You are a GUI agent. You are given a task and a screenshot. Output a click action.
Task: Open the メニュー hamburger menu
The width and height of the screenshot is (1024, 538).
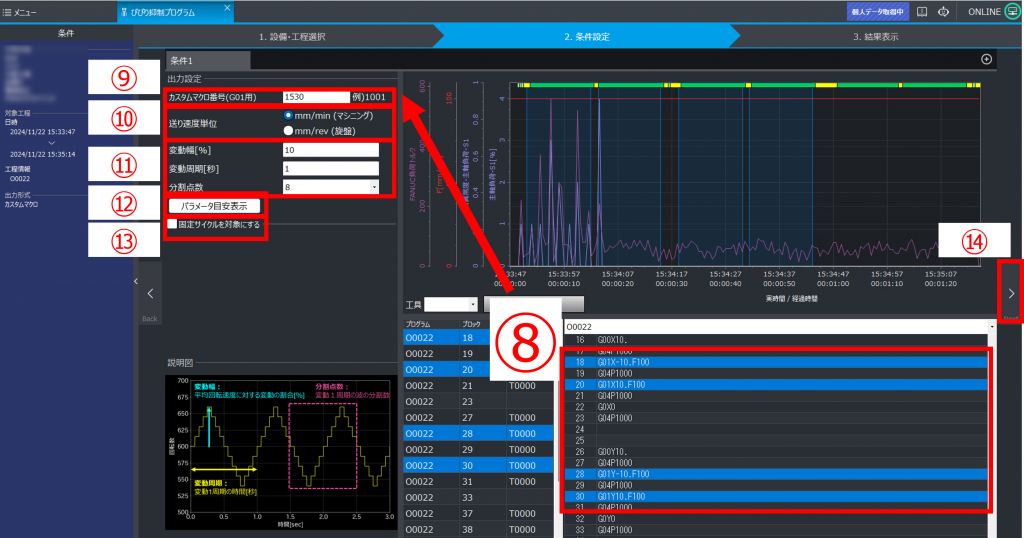[x=20, y=12]
